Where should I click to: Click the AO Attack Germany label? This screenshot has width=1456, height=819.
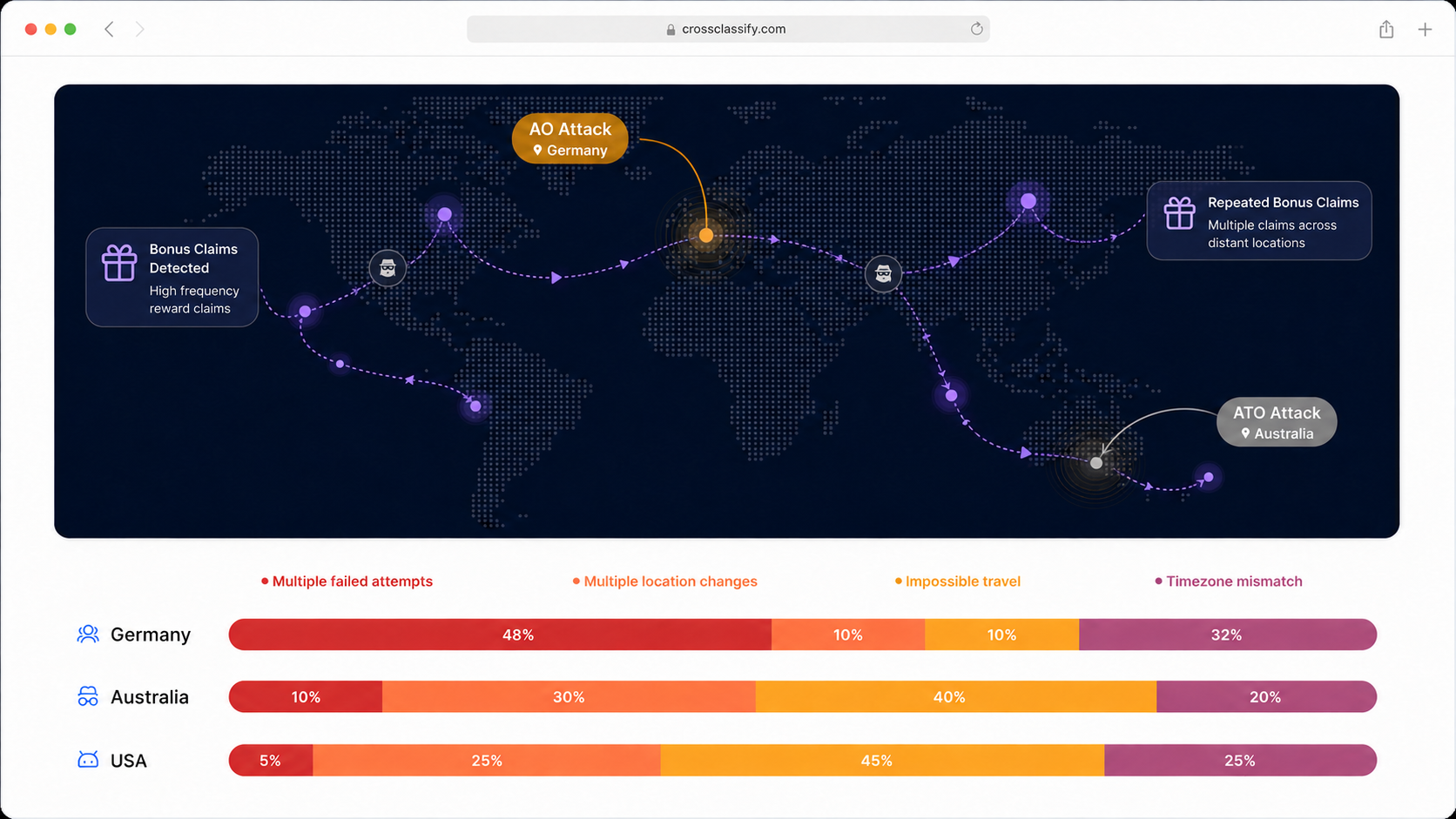coord(570,138)
